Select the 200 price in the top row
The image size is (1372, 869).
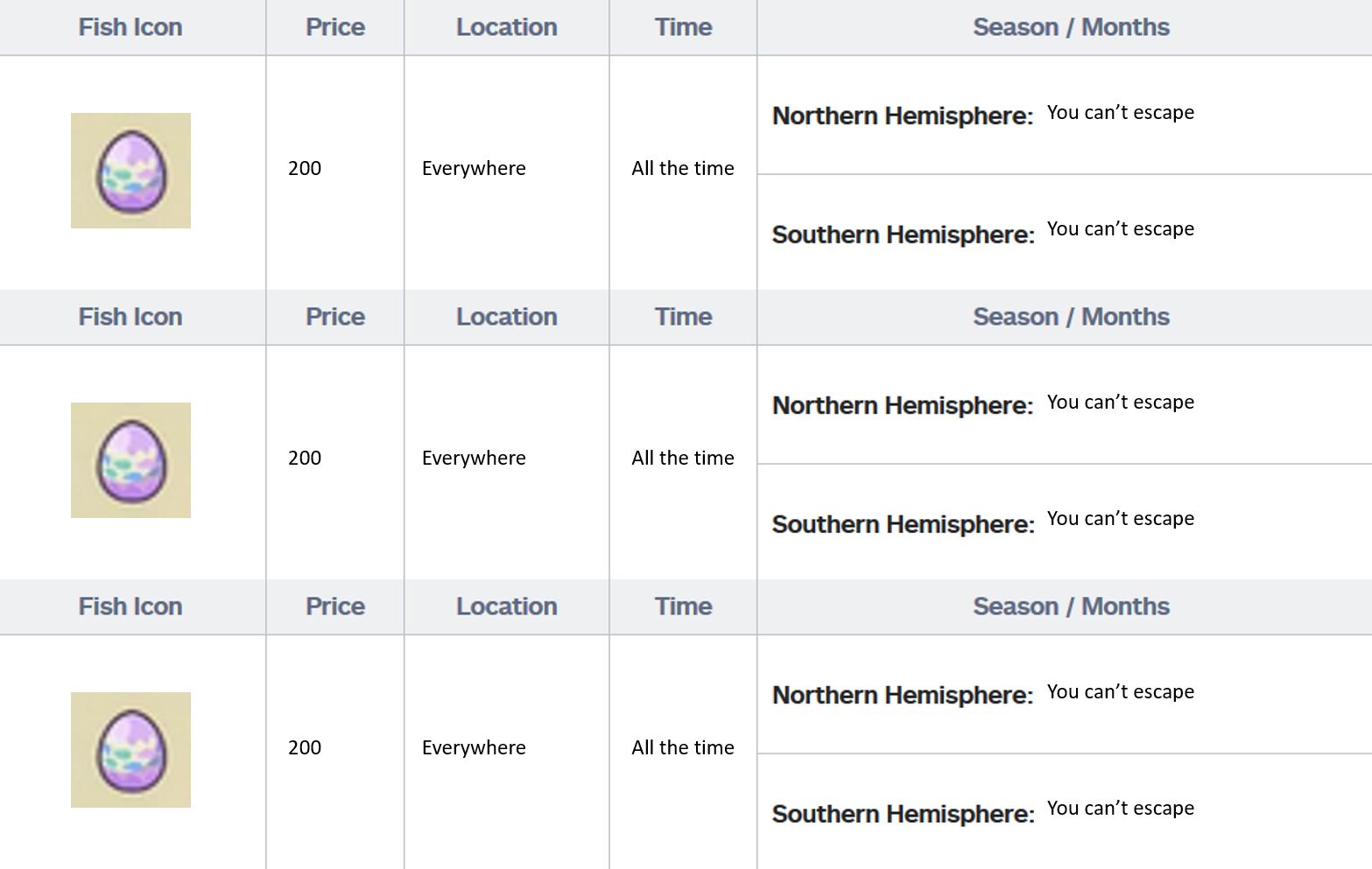pos(305,168)
